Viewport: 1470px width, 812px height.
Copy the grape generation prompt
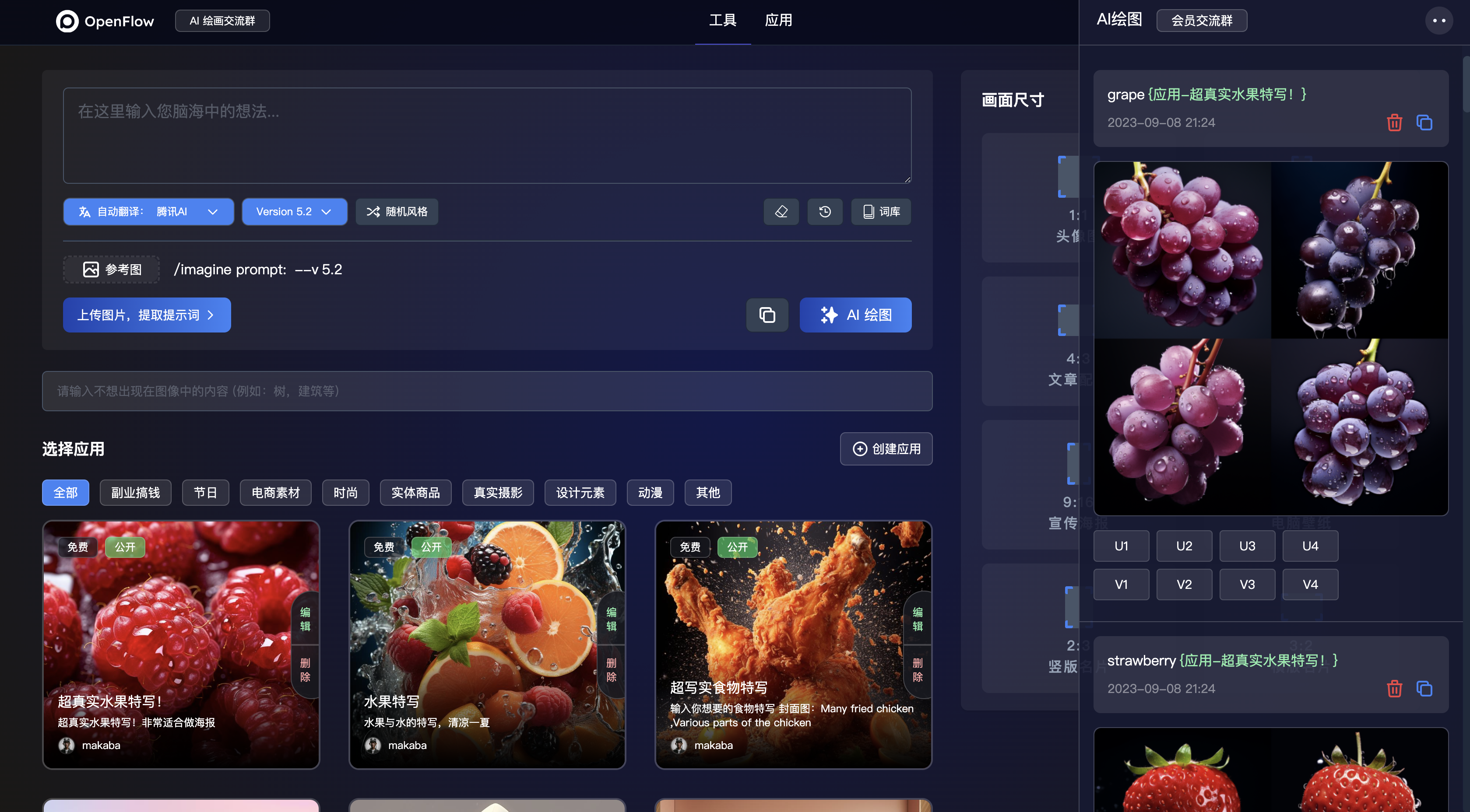coord(1424,122)
